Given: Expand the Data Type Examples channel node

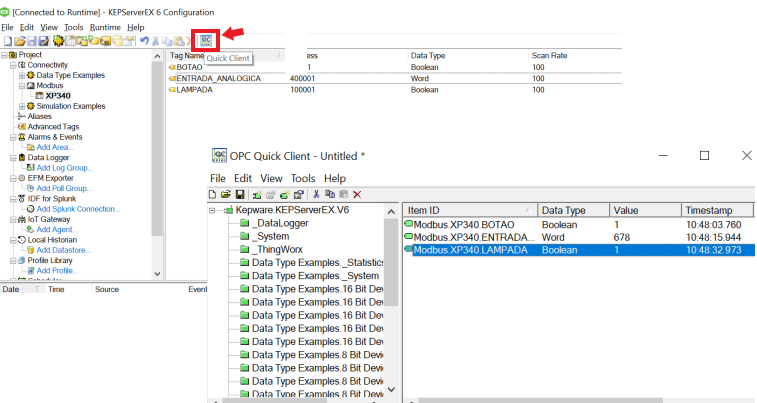Looking at the screenshot, I should (22, 76).
